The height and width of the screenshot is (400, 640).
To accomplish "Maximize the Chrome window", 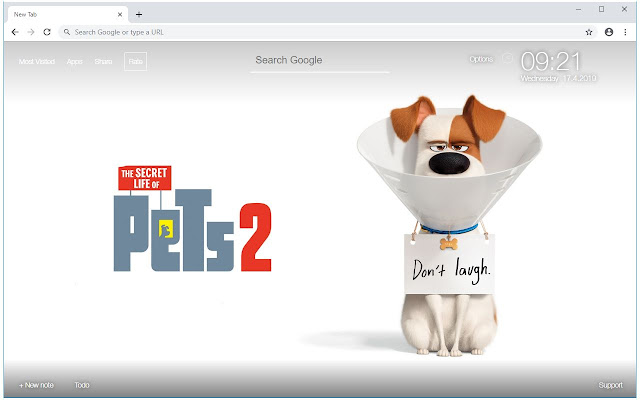I will [x=601, y=9].
